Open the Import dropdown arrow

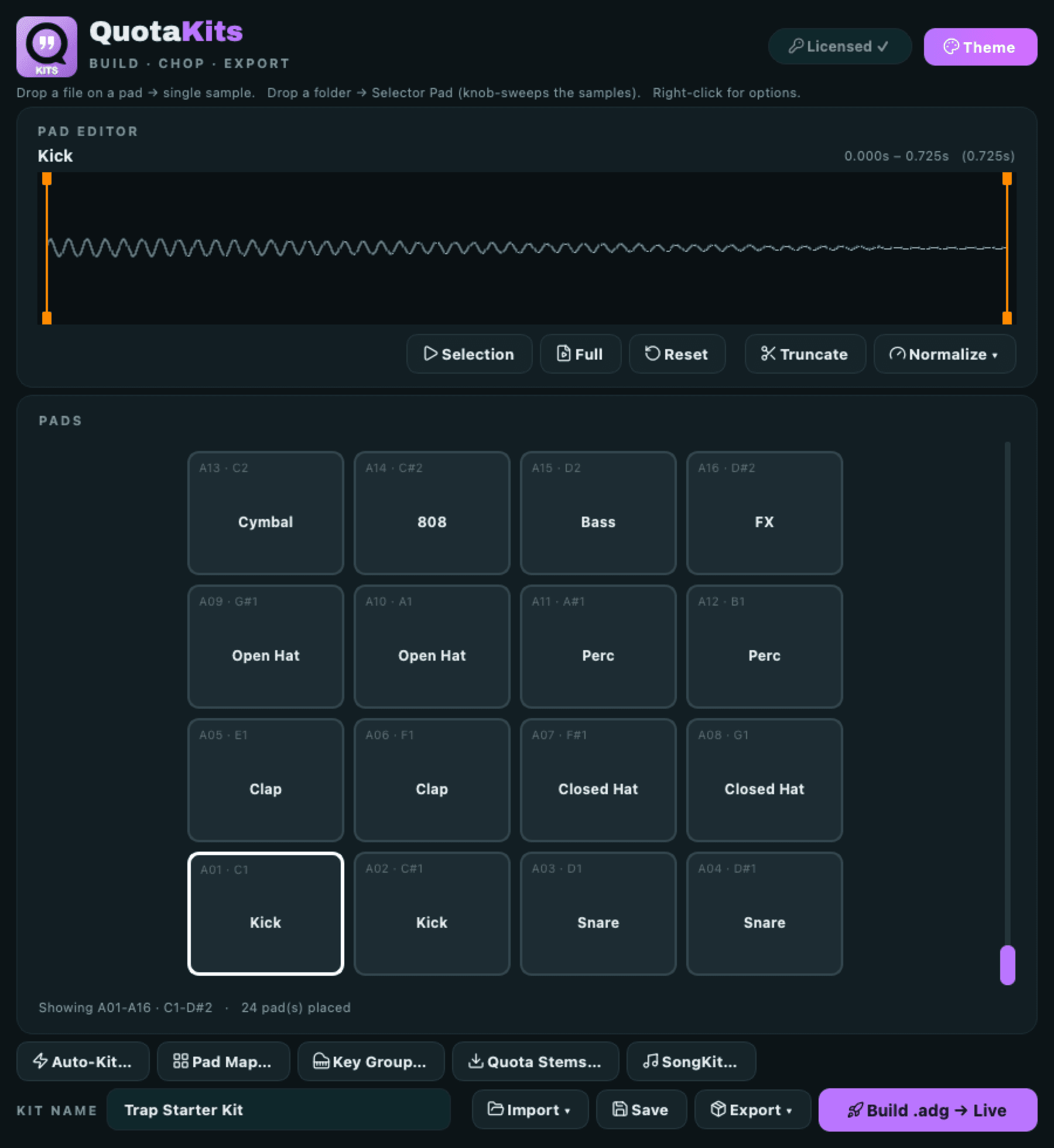pyautogui.click(x=567, y=1111)
